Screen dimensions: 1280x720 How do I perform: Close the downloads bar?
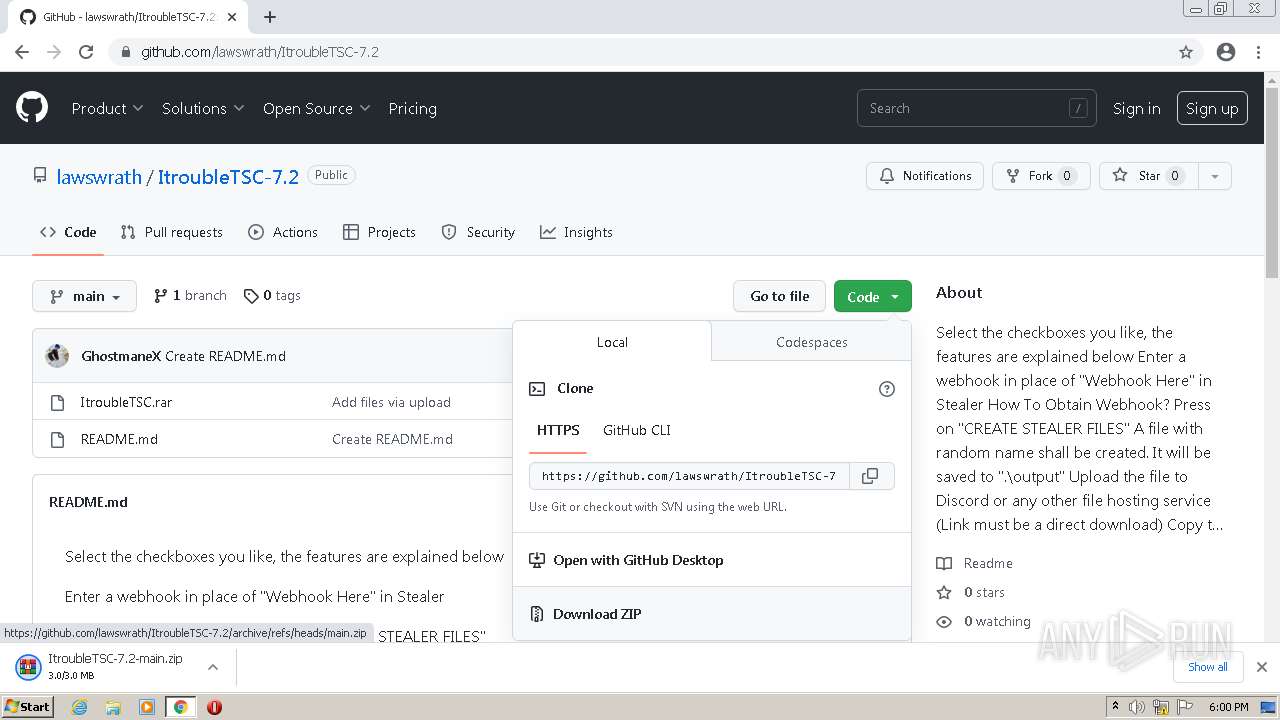pyautogui.click(x=1262, y=667)
